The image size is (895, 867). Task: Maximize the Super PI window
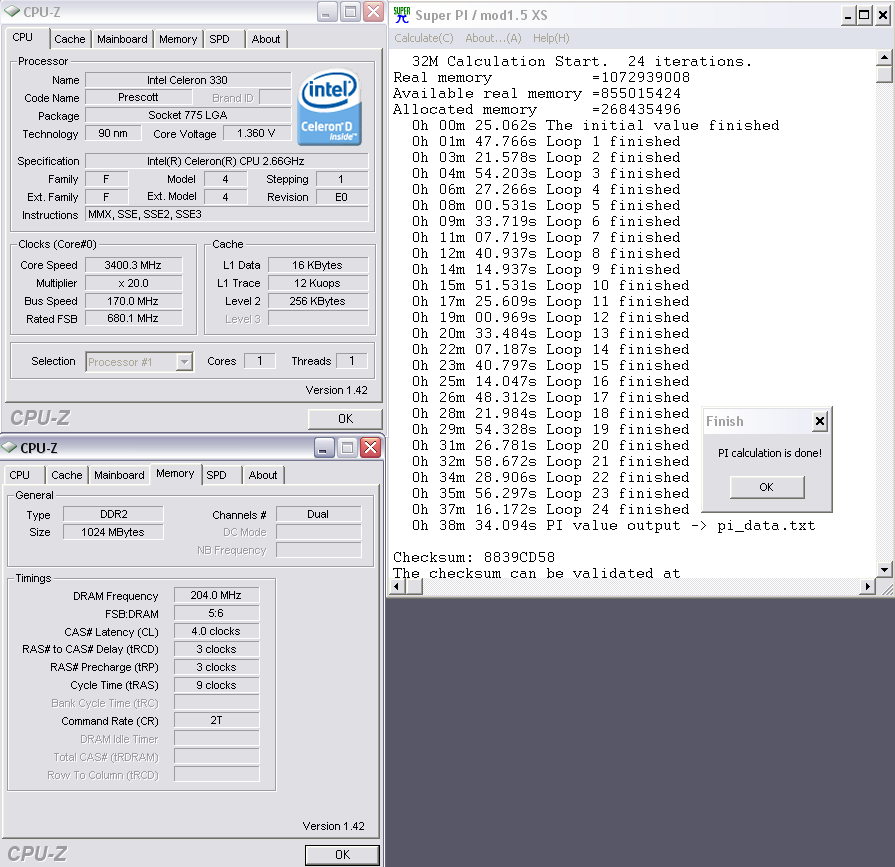(x=865, y=15)
